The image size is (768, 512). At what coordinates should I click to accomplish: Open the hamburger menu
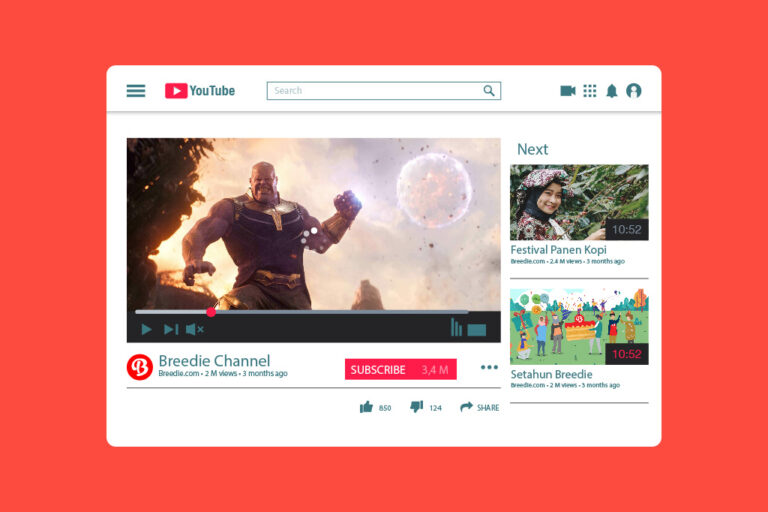click(136, 91)
